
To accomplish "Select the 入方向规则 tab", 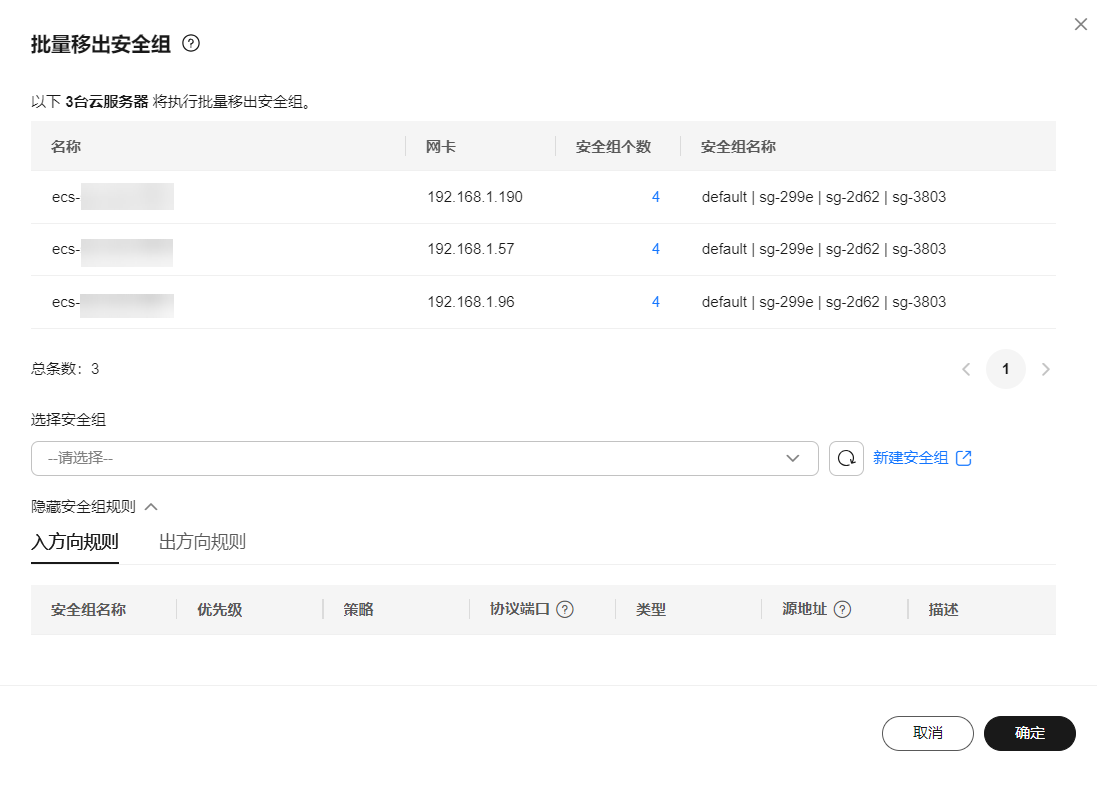I will [74, 542].
